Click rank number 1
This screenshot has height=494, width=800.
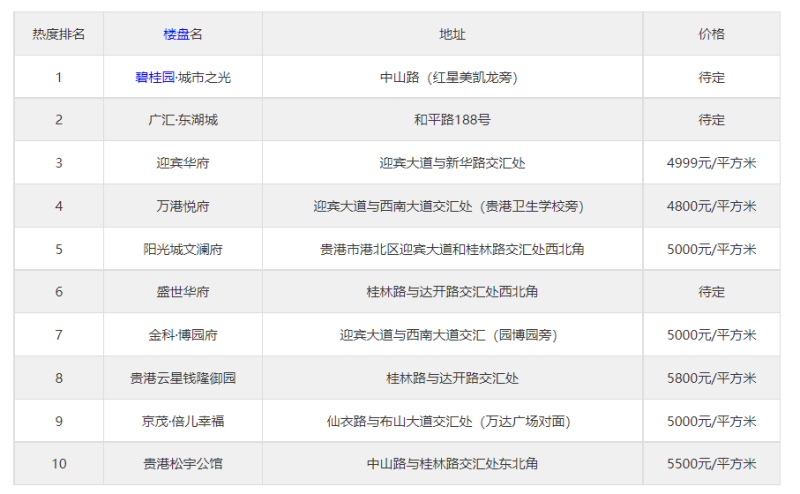(59, 77)
